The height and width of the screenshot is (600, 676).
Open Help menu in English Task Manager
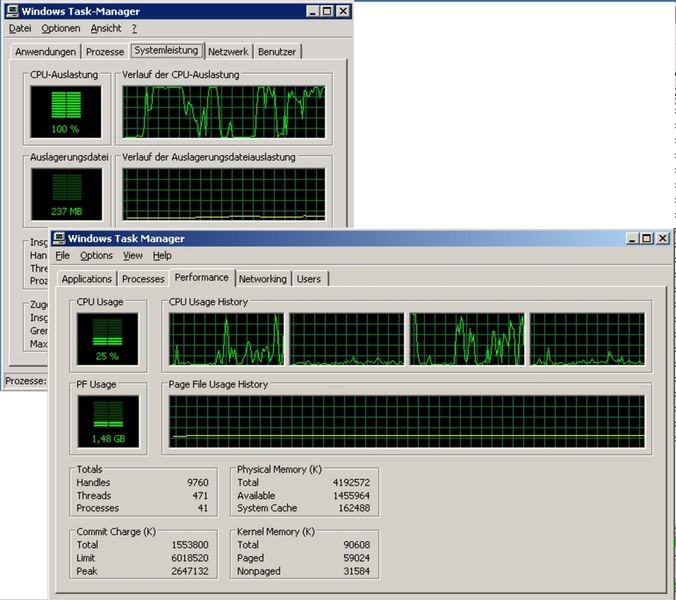(162, 256)
